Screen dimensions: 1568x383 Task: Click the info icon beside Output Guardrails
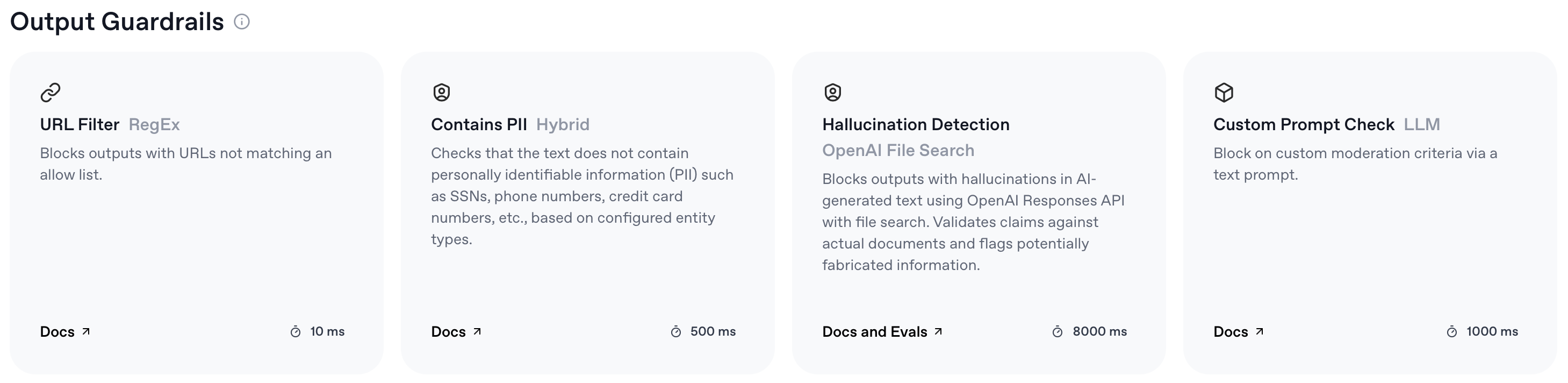(x=242, y=22)
